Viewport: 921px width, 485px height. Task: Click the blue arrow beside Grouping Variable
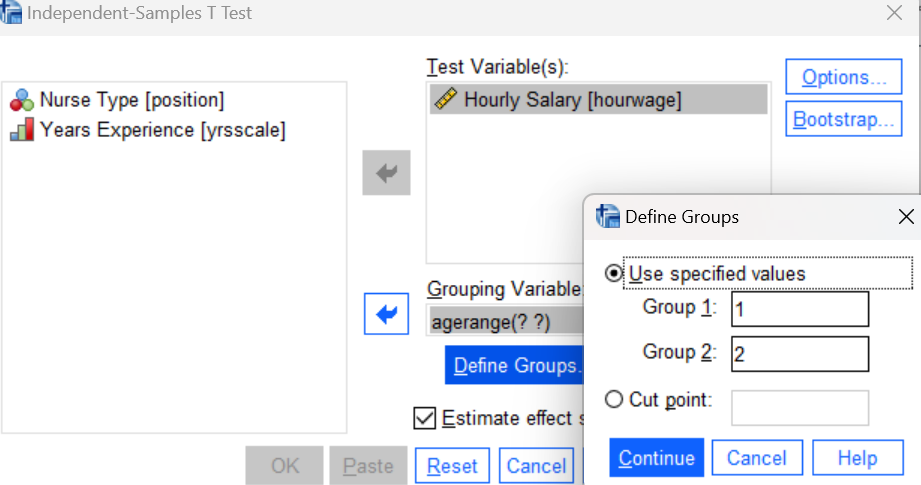coord(386,314)
